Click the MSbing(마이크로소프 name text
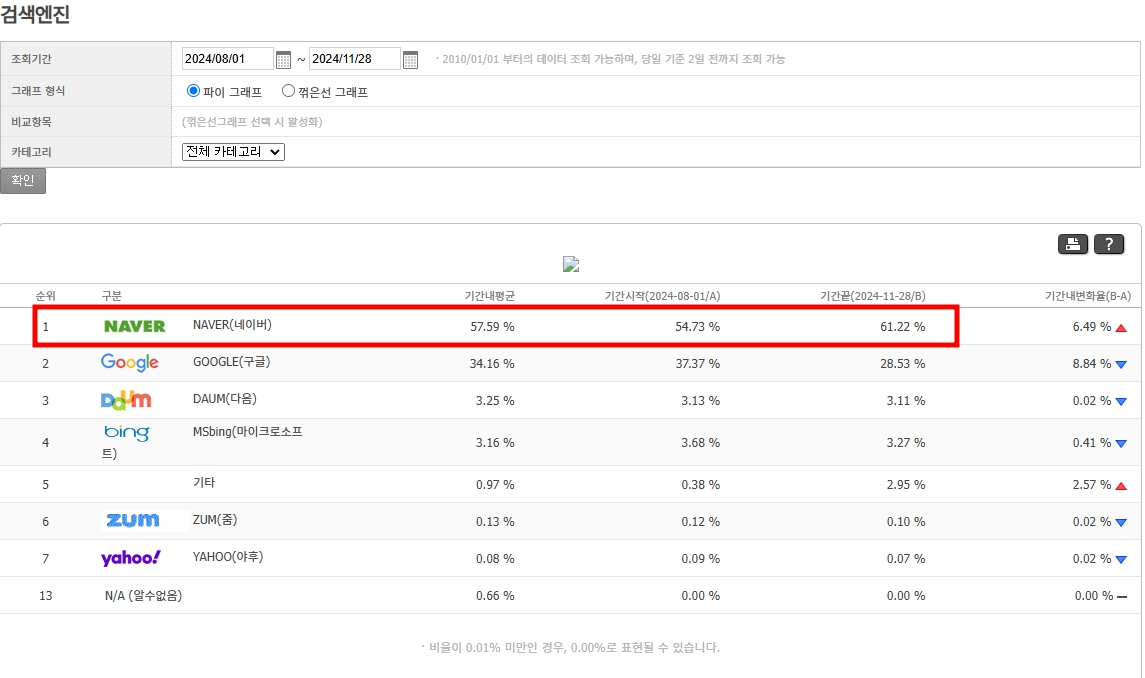1145x678 pixels. pos(248,432)
